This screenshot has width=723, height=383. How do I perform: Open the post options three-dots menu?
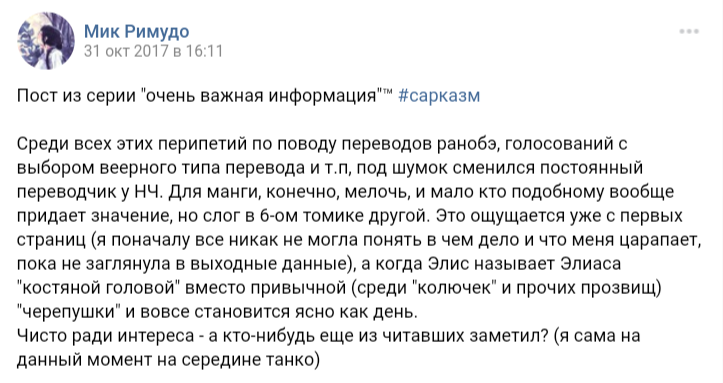[689, 31]
